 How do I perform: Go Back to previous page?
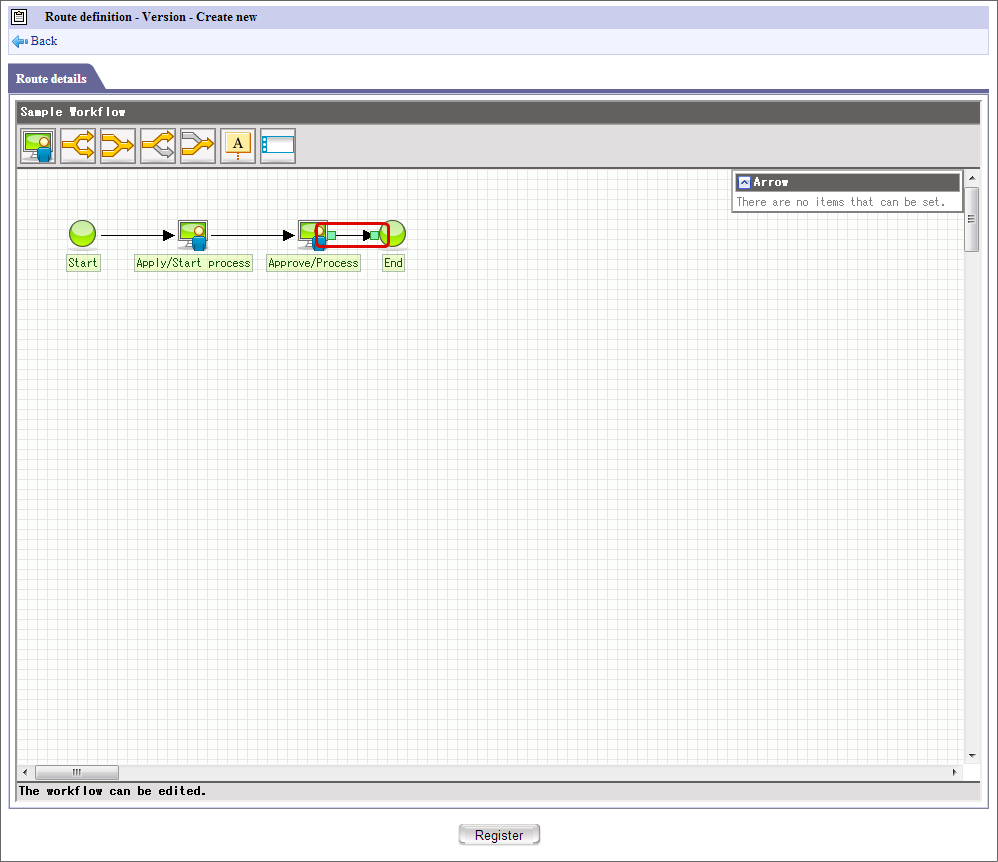click(44, 41)
